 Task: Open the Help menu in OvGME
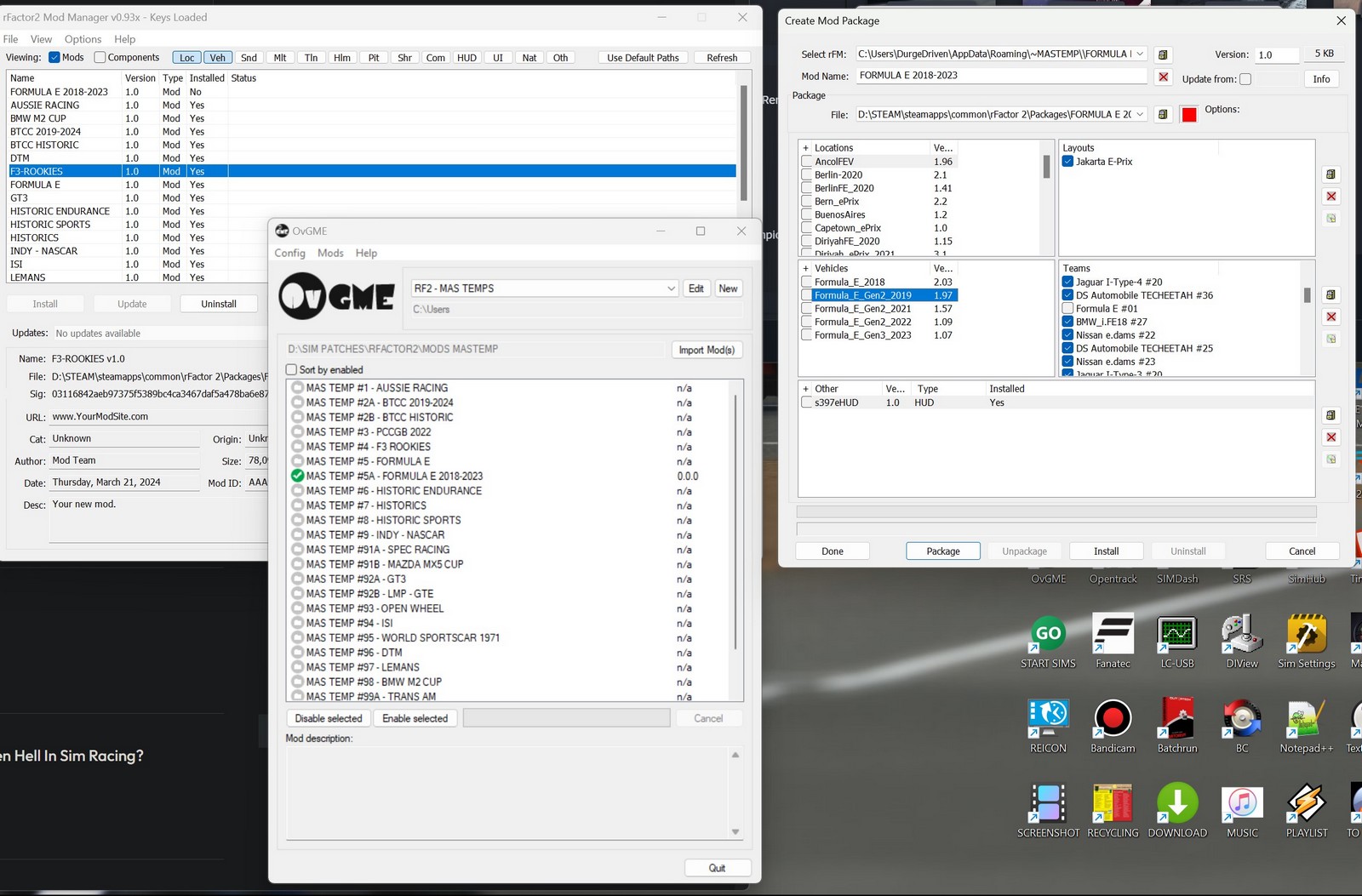coord(366,254)
